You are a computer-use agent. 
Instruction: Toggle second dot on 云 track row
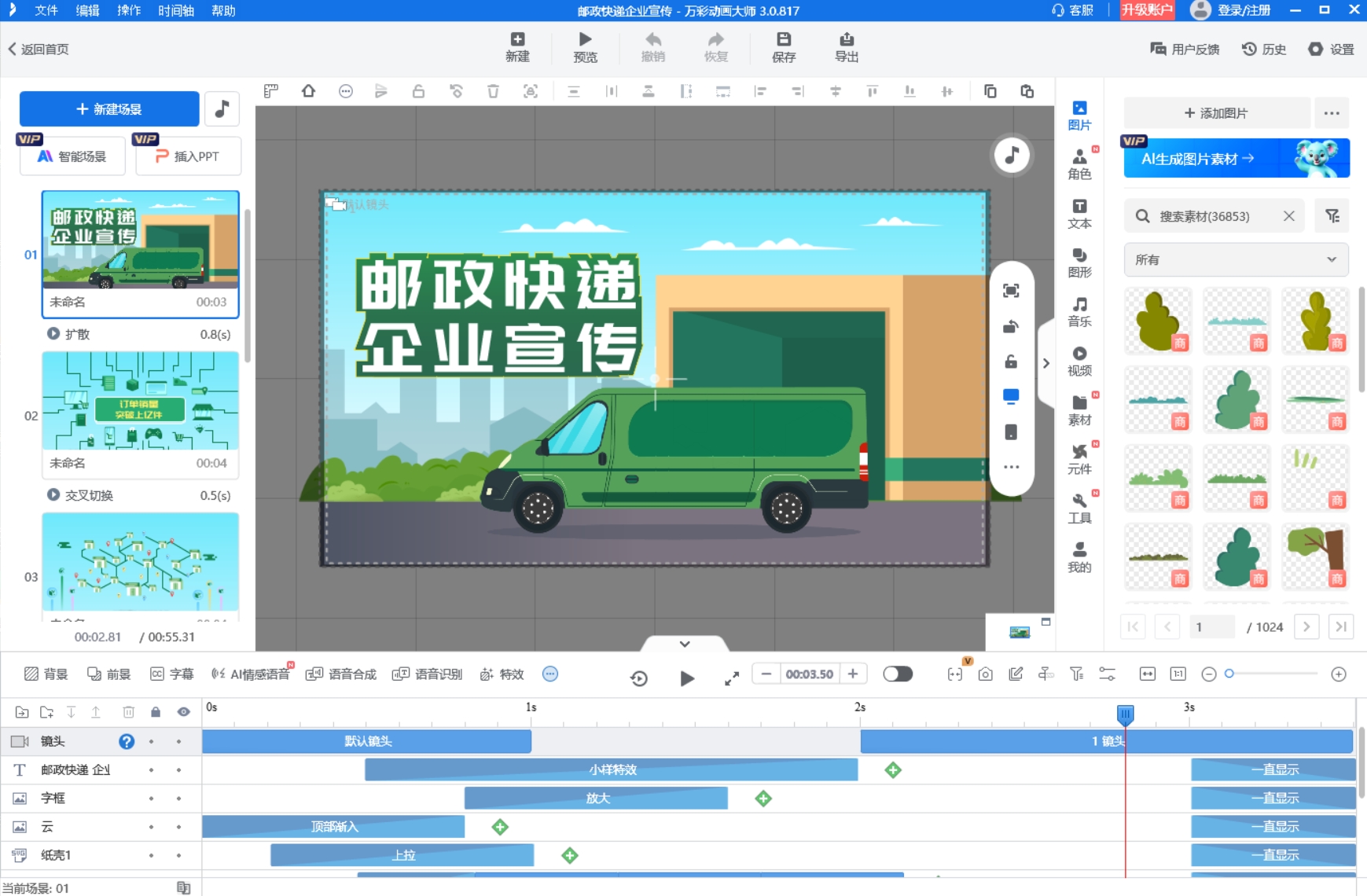(178, 827)
